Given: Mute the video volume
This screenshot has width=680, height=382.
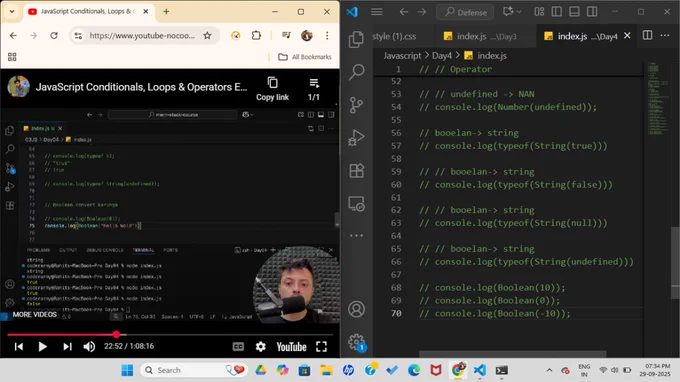Looking at the screenshot, I should click(x=89, y=346).
